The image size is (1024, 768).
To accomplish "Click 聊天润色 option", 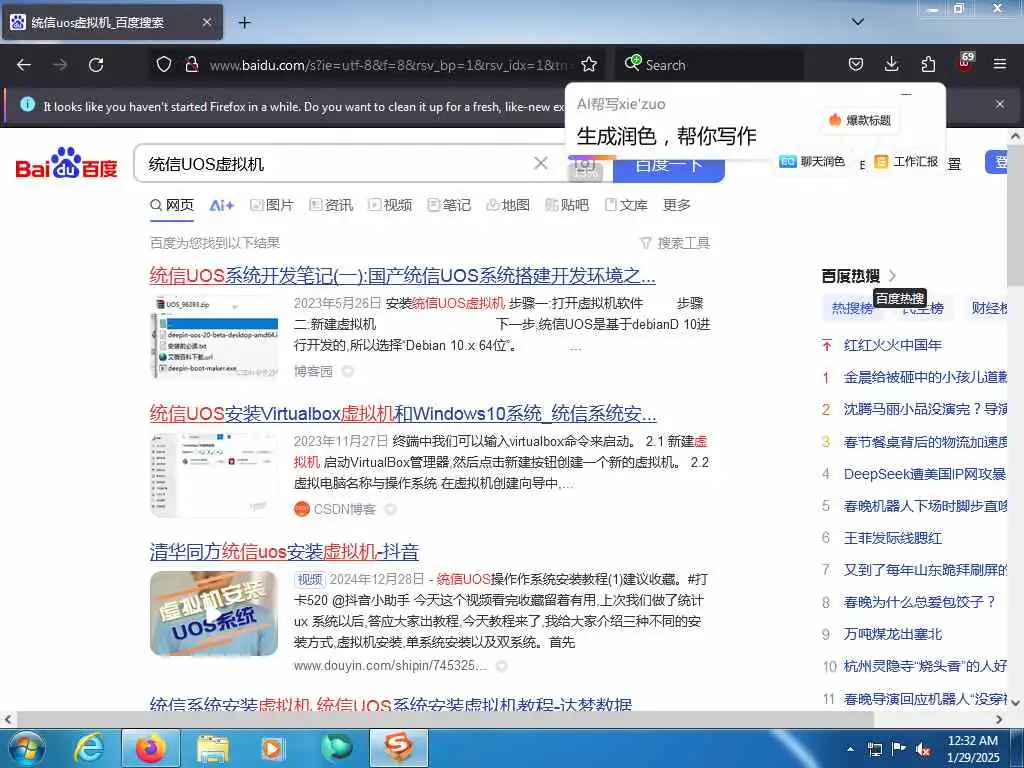I will tap(812, 161).
